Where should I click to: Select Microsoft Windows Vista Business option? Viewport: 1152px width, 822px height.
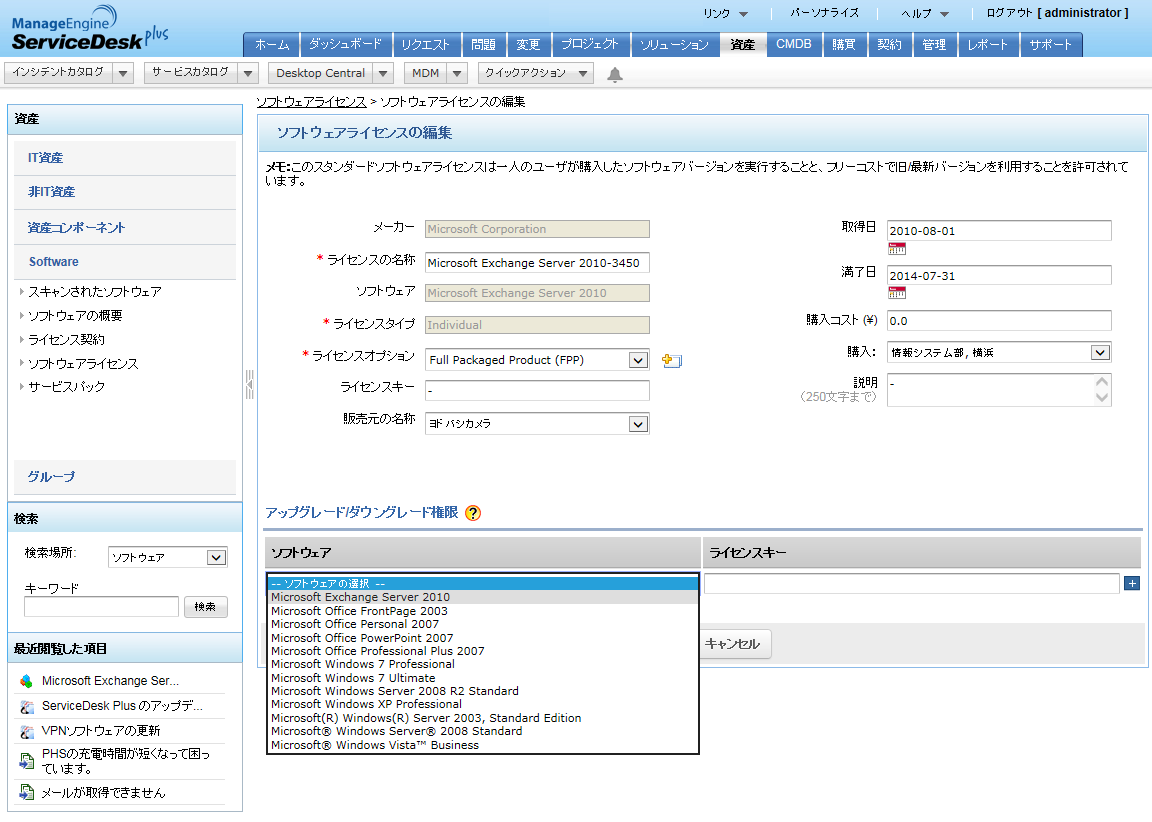click(x=482, y=745)
